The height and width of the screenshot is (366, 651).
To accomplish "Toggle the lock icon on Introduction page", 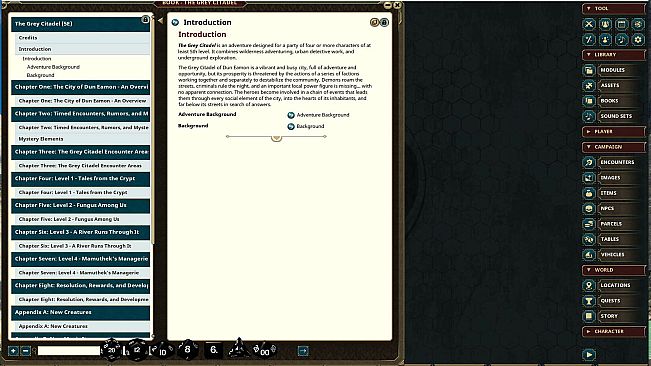I will point(384,22).
